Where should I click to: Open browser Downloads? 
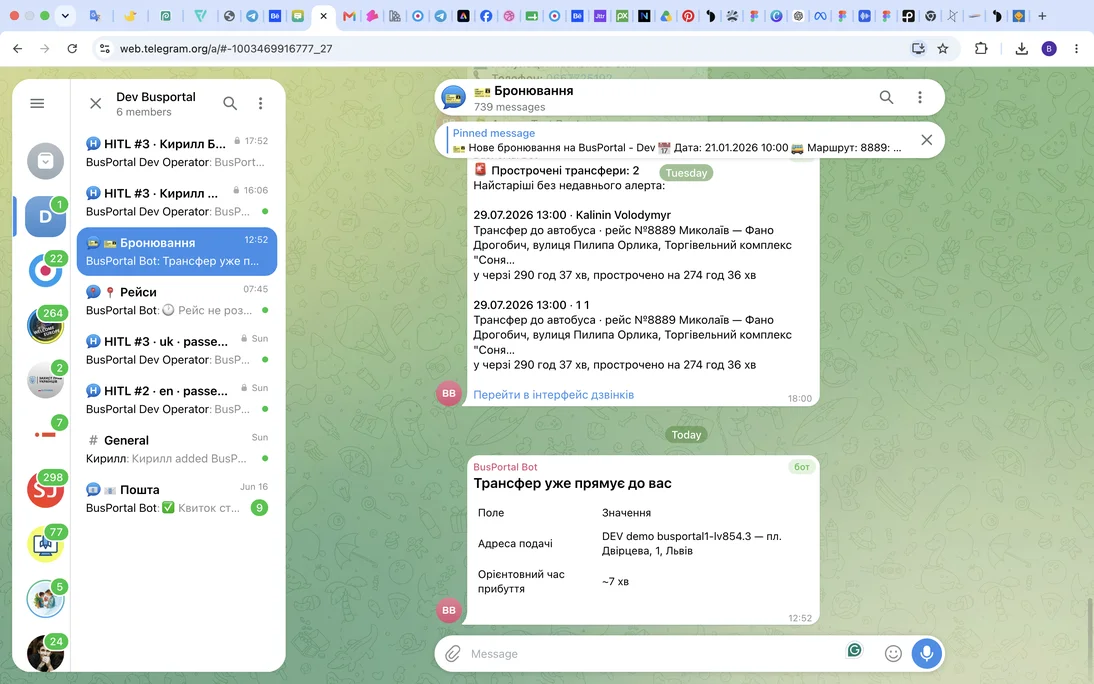tap(1021, 48)
